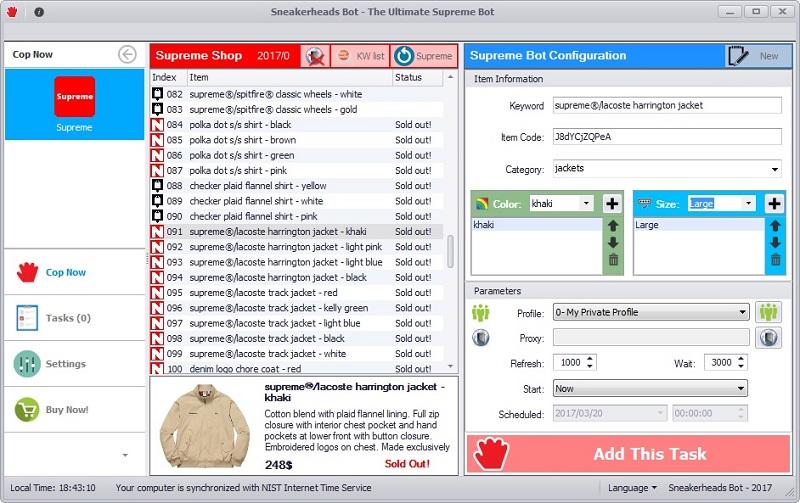Open the Size combo box dropdown
The image size is (800, 503).
tap(748, 204)
